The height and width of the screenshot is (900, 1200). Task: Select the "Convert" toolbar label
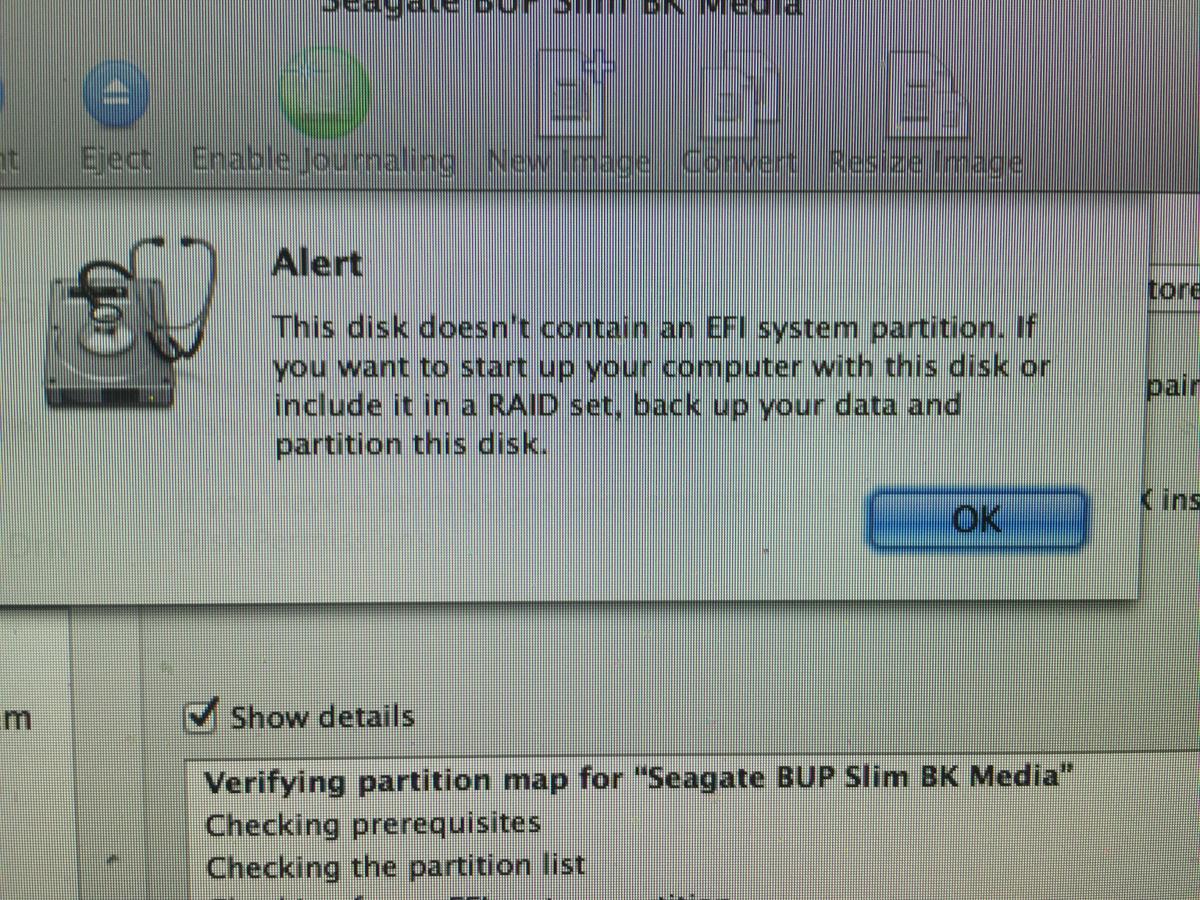click(740, 163)
